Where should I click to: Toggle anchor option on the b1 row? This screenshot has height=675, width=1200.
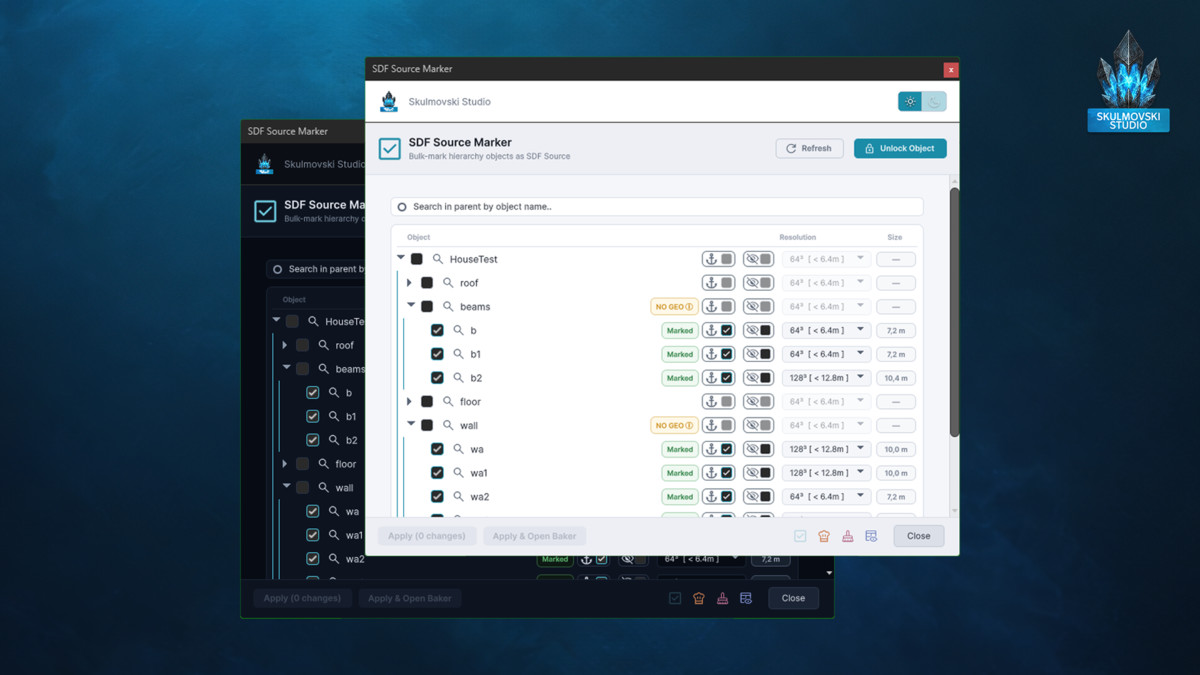coord(718,354)
